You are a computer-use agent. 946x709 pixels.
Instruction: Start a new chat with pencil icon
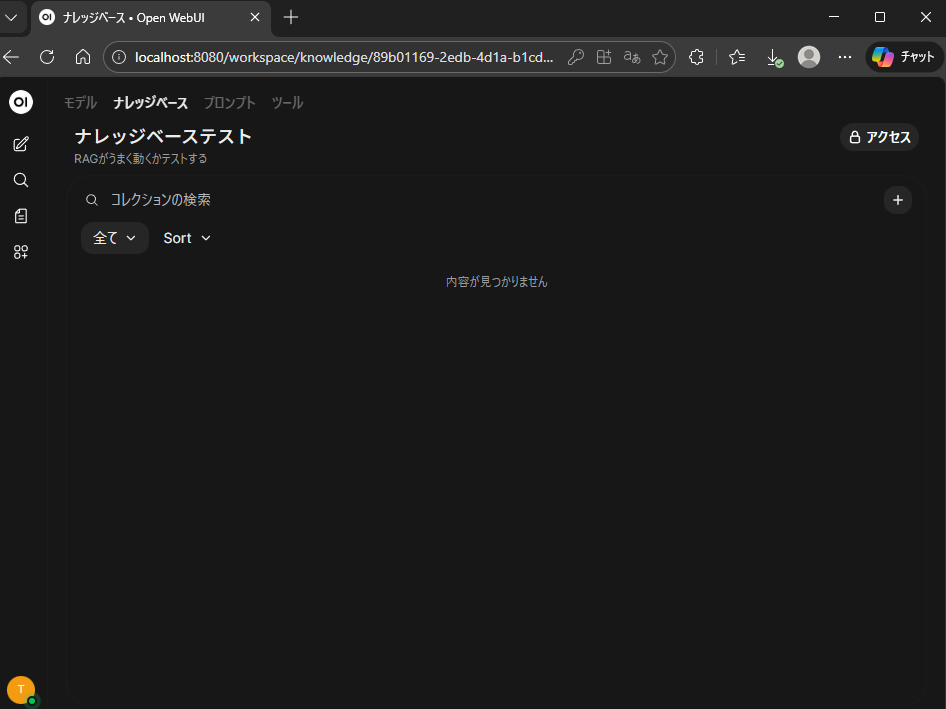pyautogui.click(x=21, y=144)
